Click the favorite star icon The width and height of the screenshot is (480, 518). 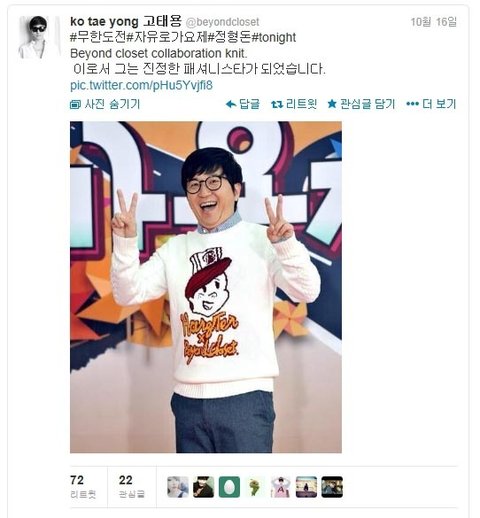pyautogui.click(x=332, y=104)
